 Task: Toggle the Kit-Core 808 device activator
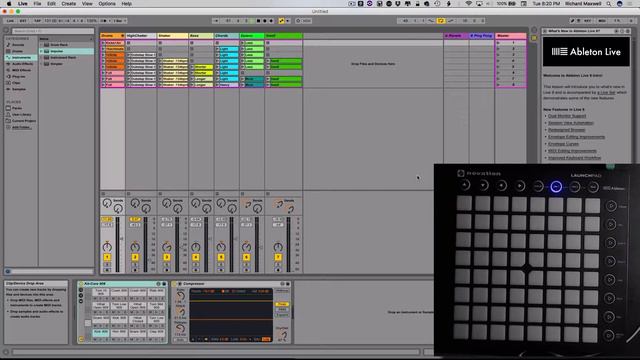click(x=81, y=284)
